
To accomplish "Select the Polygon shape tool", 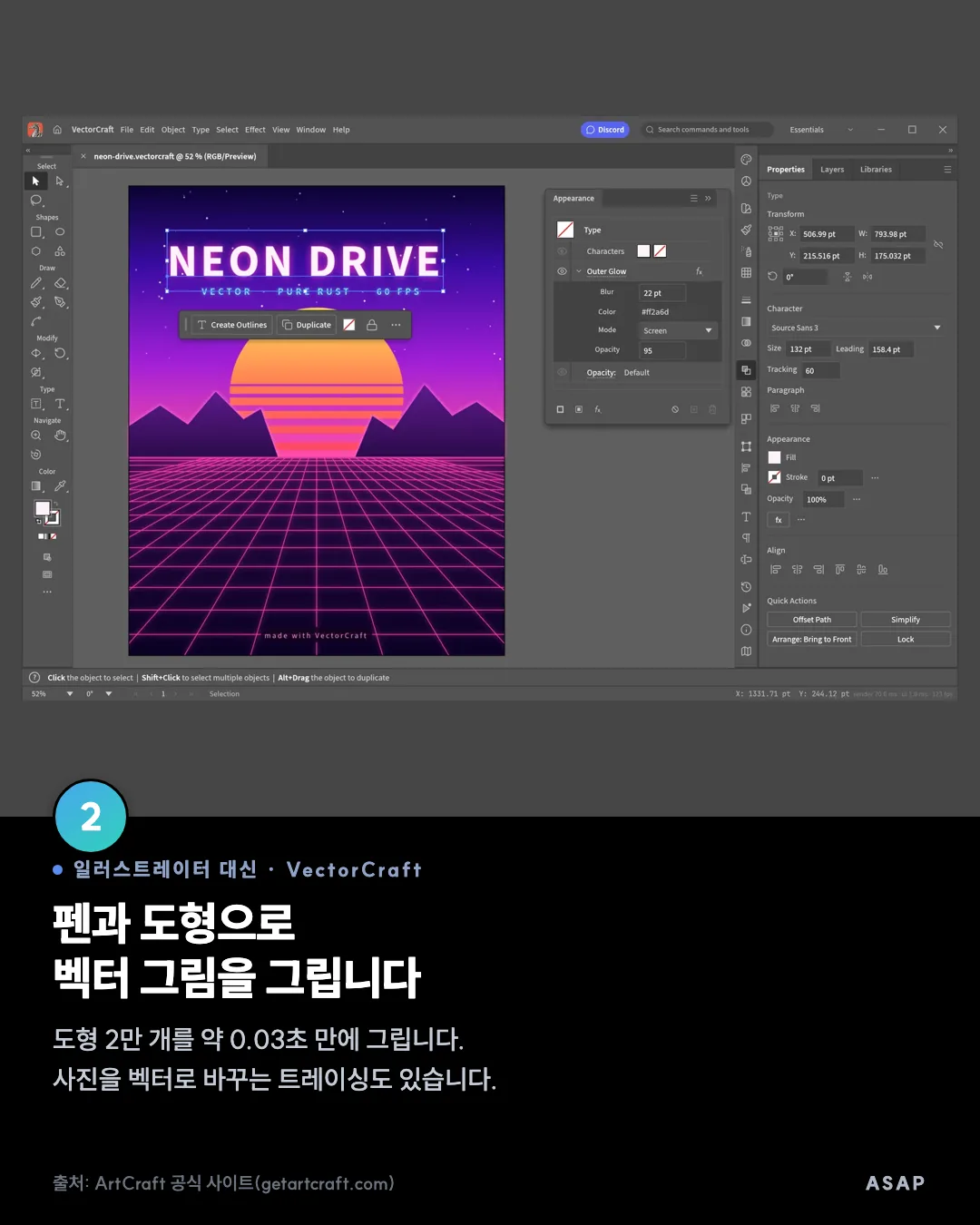I will pos(36,251).
